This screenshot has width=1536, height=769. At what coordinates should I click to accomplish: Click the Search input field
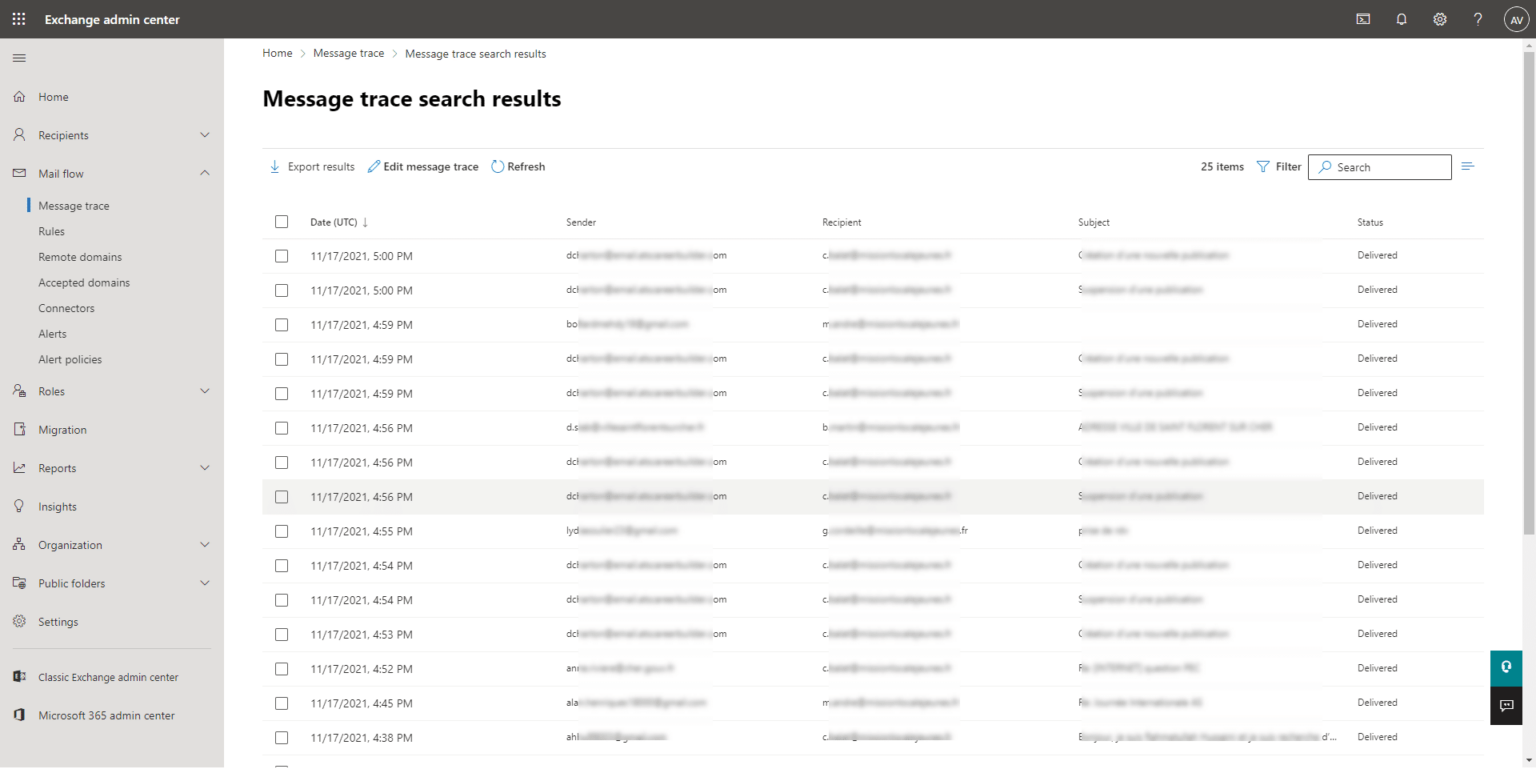pyautogui.click(x=1379, y=167)
